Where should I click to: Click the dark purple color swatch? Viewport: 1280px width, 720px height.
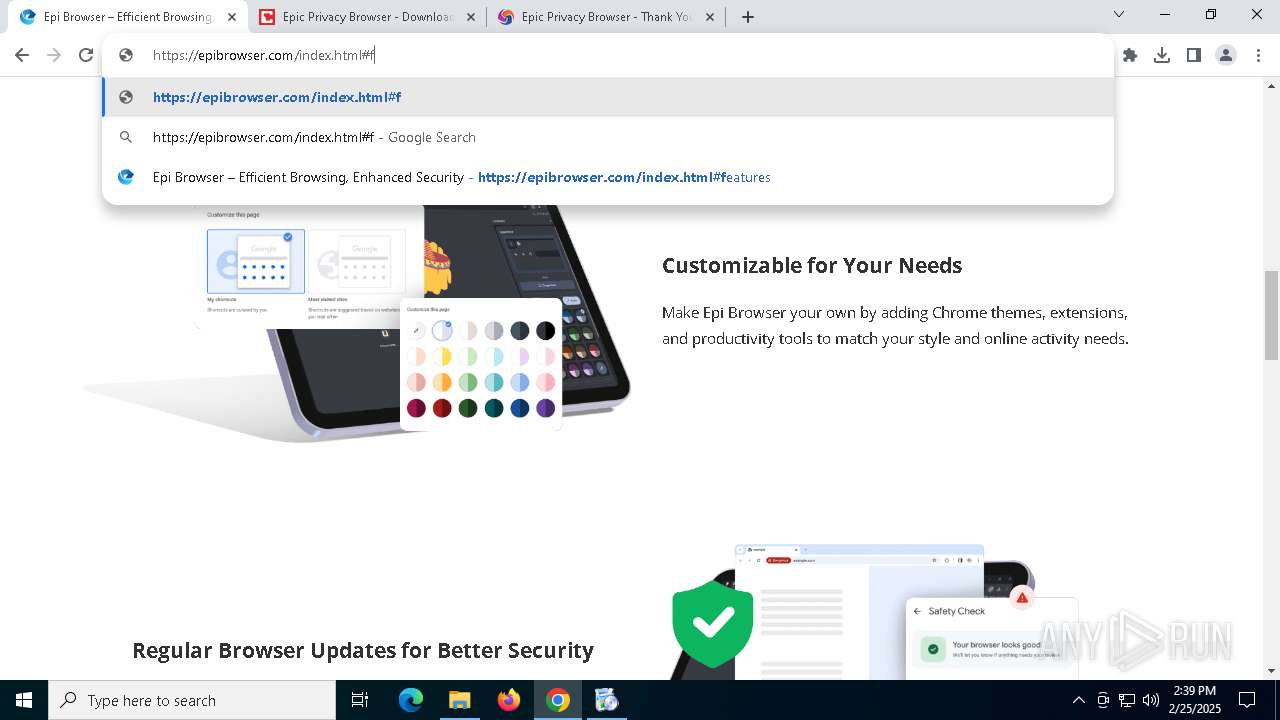[545, 408]
